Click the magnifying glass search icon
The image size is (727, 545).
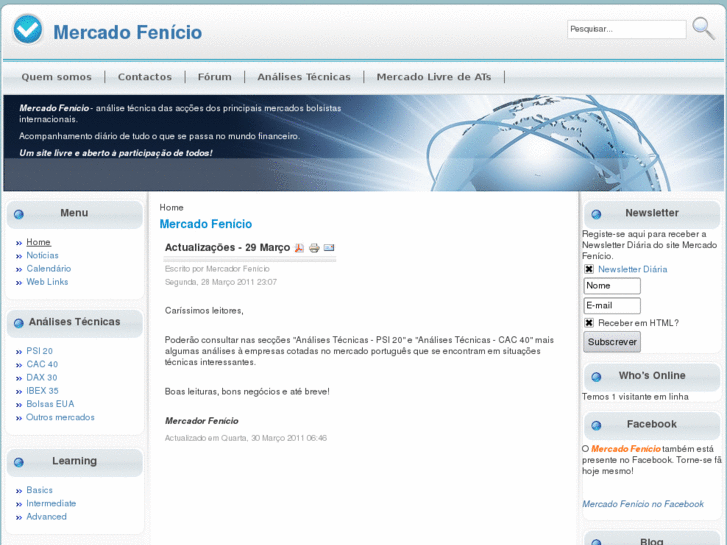coord(703,28)
